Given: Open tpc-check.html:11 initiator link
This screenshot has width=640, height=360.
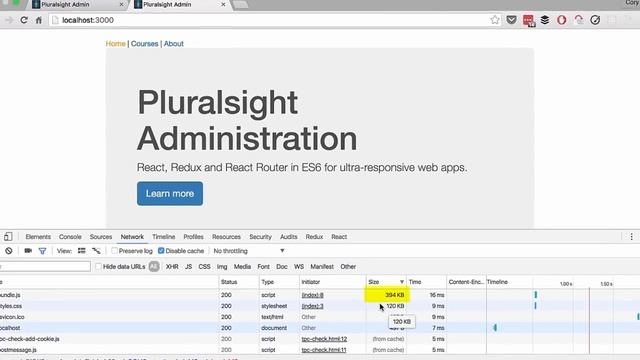Looking at the screenshot, I should click(x=324, y=350).
